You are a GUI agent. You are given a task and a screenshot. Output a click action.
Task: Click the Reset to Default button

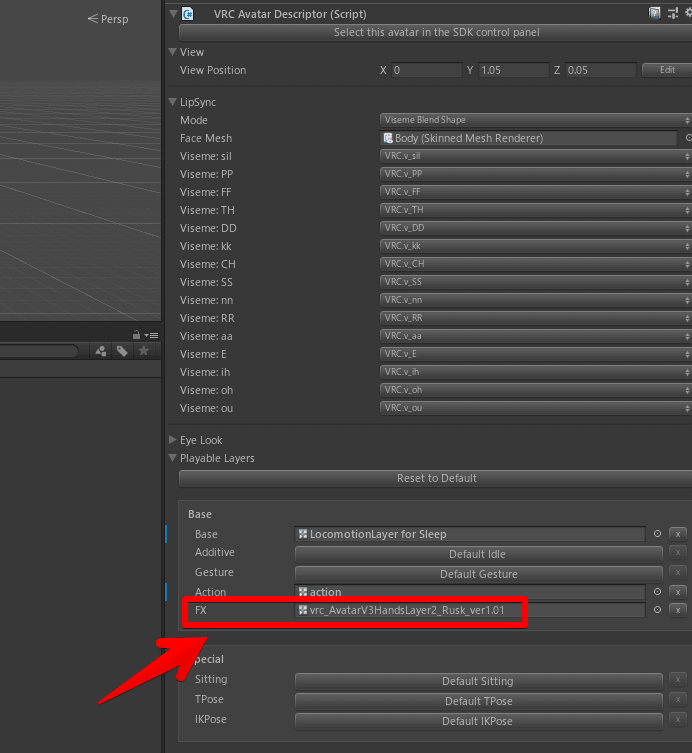tap(436, 478)
